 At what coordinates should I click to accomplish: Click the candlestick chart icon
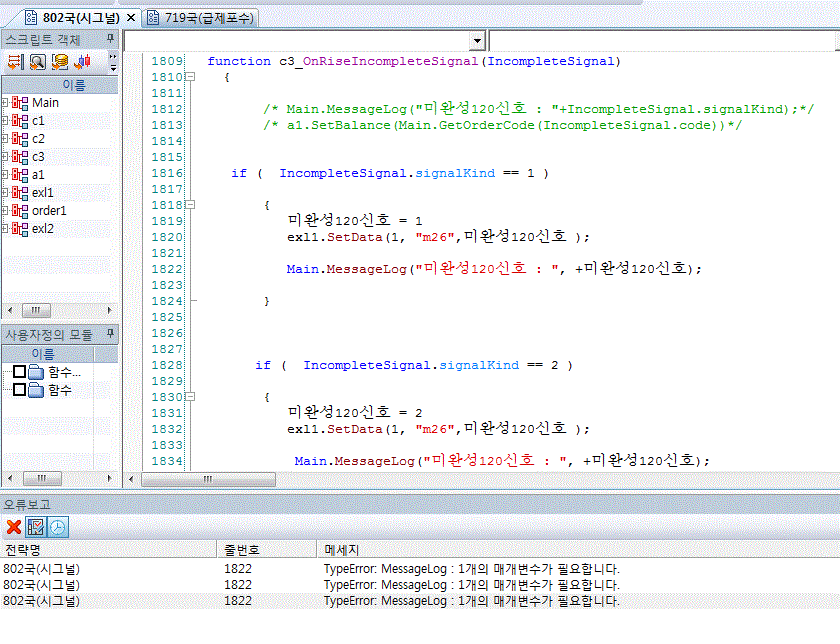point(83,62)
